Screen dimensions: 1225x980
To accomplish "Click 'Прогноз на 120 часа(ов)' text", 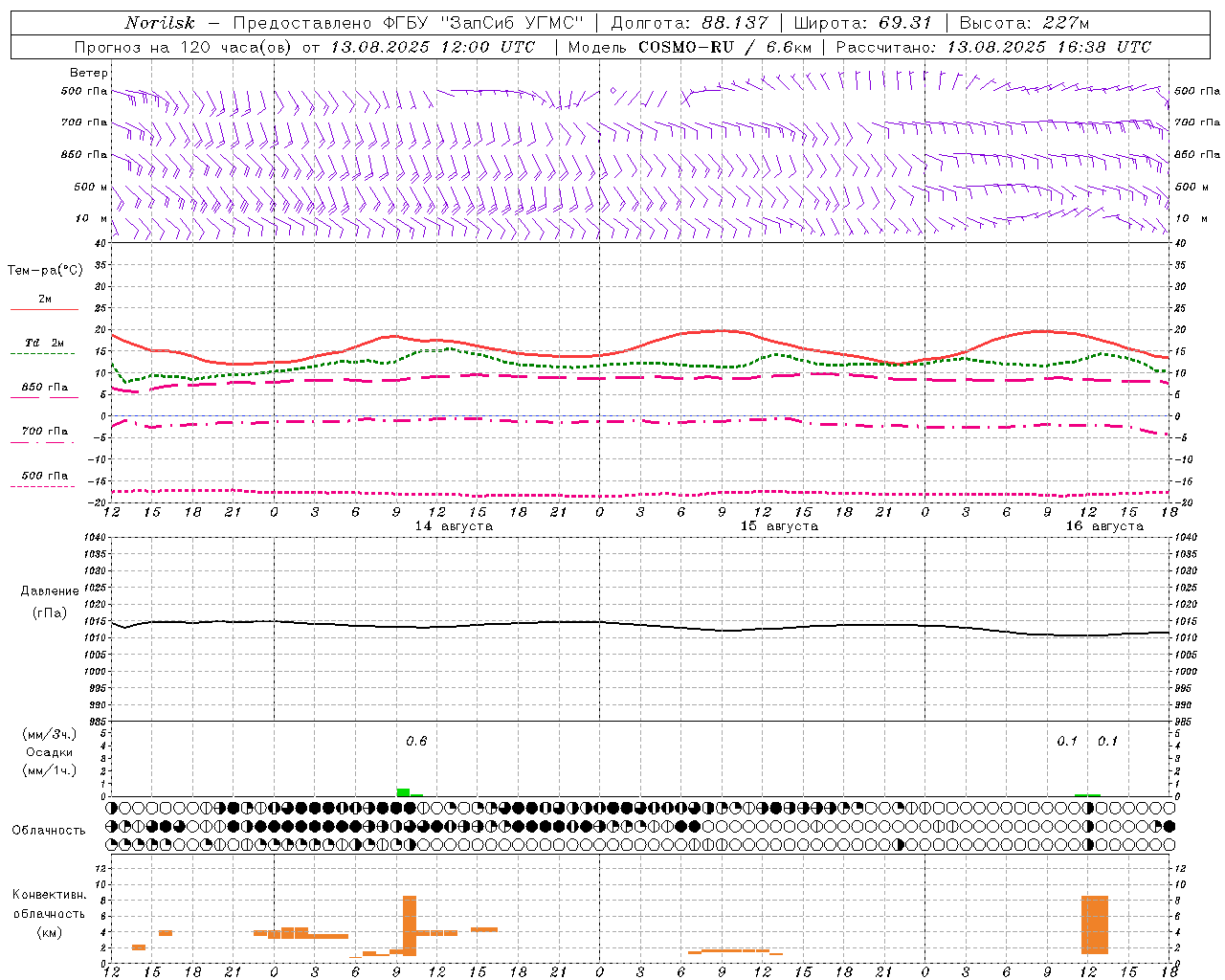I will tap(184, 47).
